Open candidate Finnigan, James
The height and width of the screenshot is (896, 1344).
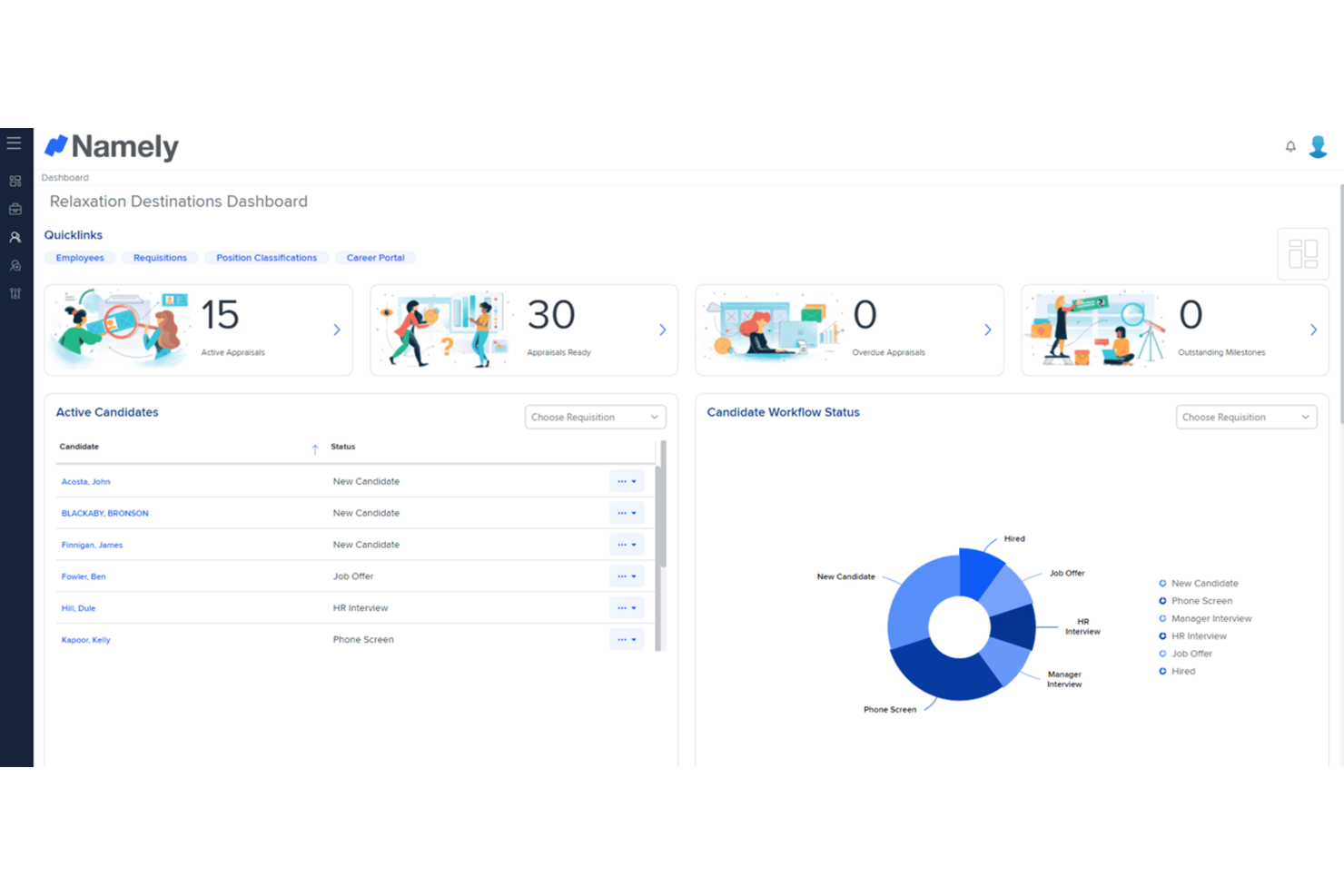click(92, 546)
